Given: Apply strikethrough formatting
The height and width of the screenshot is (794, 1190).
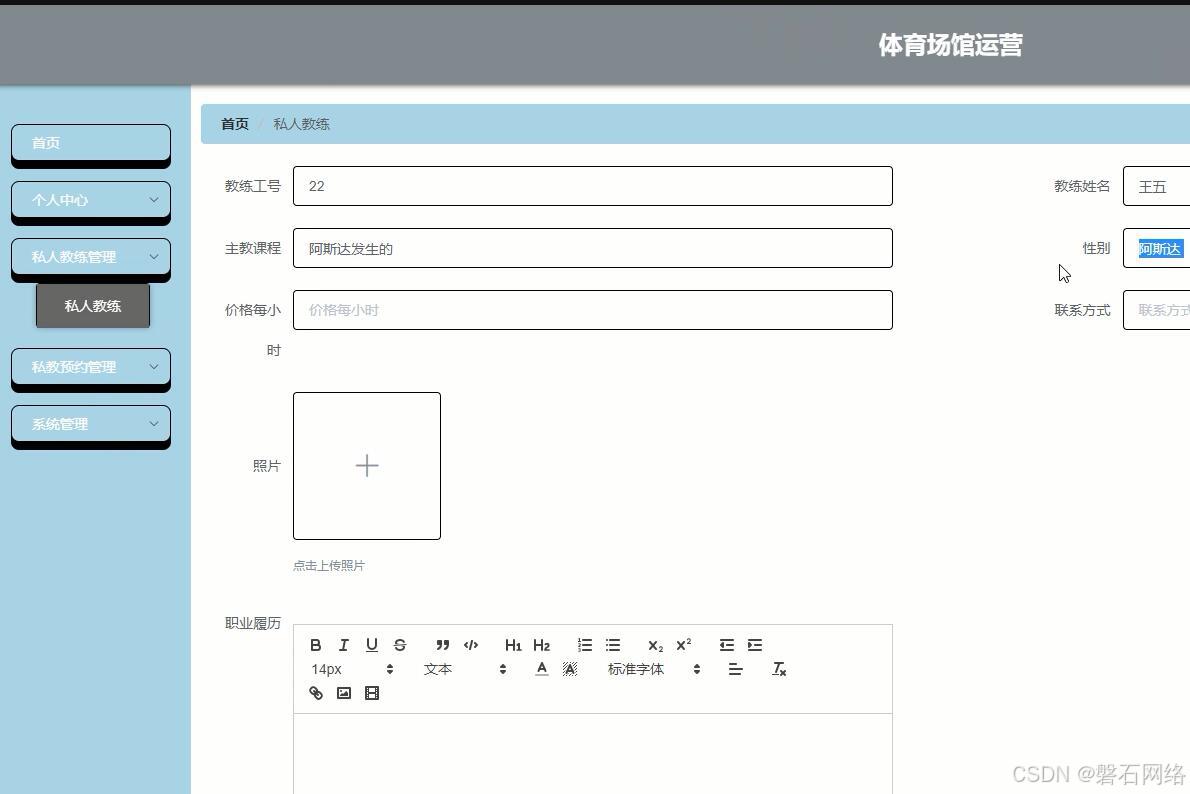Looking at the screenshot, I should 400,645.
